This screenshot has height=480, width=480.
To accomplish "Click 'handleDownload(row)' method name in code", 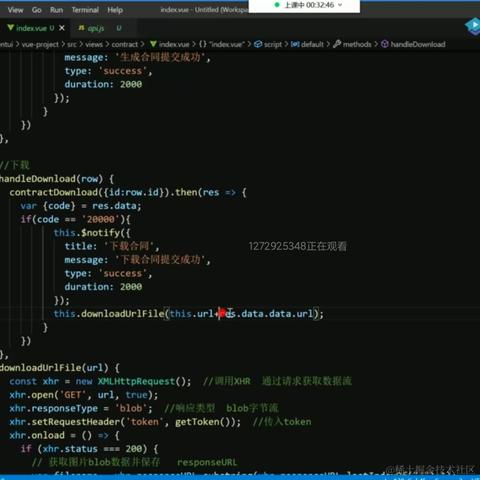I will (x=52, y=179).
